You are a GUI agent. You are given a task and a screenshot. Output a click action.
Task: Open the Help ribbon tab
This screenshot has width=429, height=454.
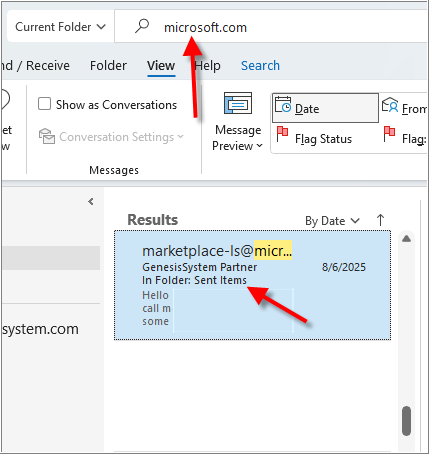pos(207,65)
